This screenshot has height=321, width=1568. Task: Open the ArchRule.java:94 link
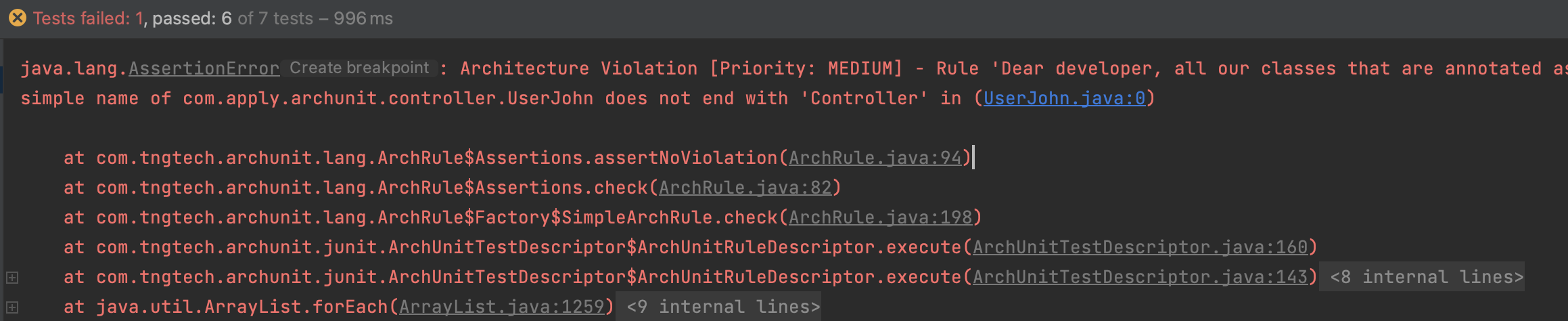coord(875,158)
